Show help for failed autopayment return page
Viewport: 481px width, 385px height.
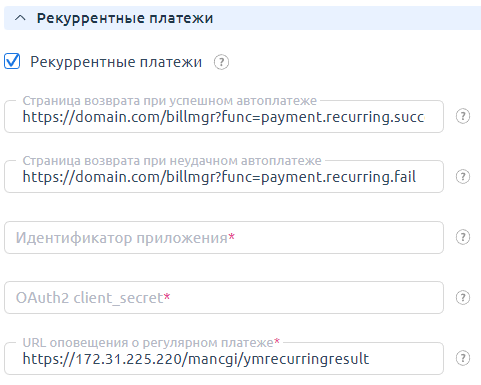point(463,177)
